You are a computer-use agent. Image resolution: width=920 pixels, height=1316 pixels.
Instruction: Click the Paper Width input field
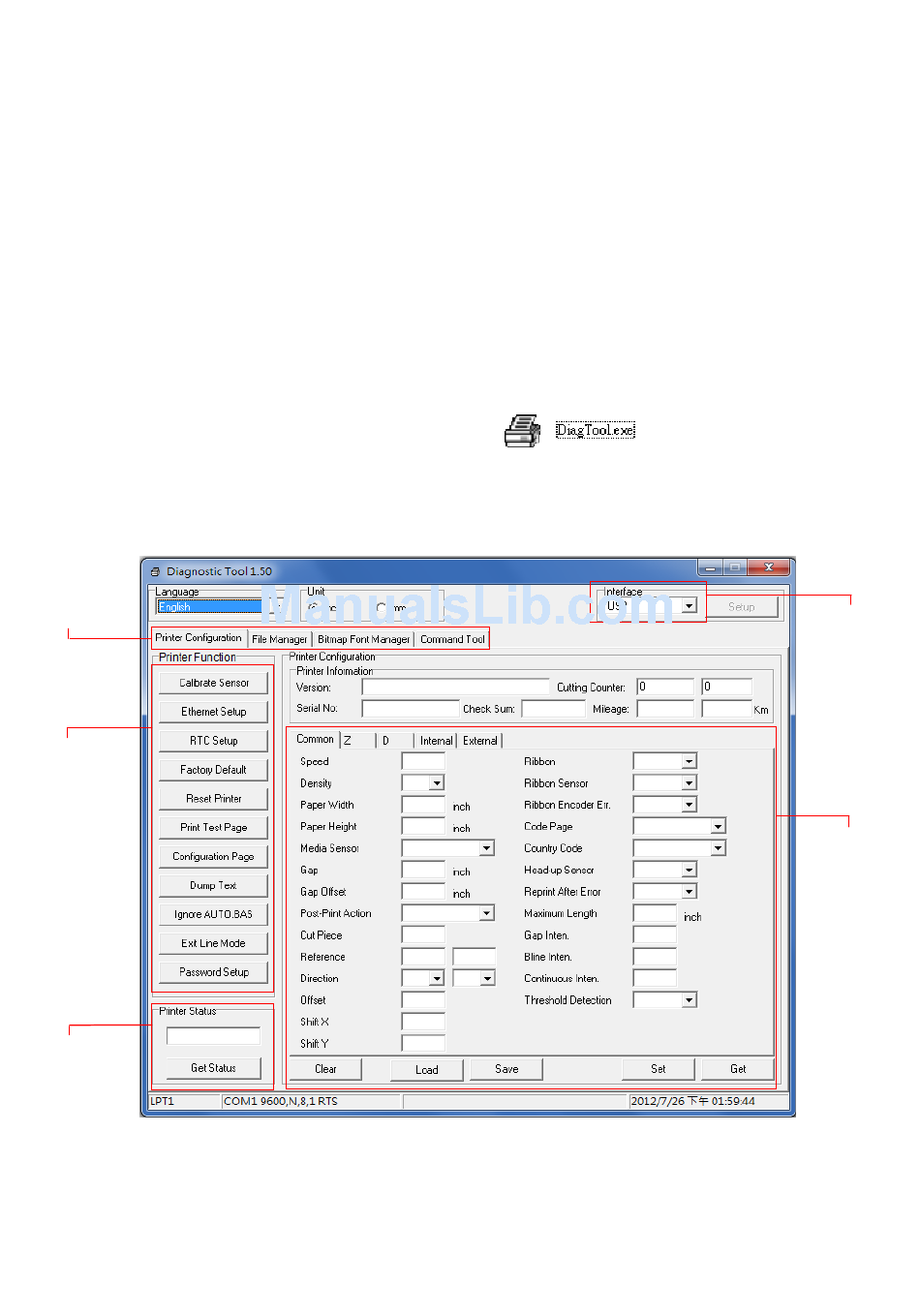(x=423, y=805)
